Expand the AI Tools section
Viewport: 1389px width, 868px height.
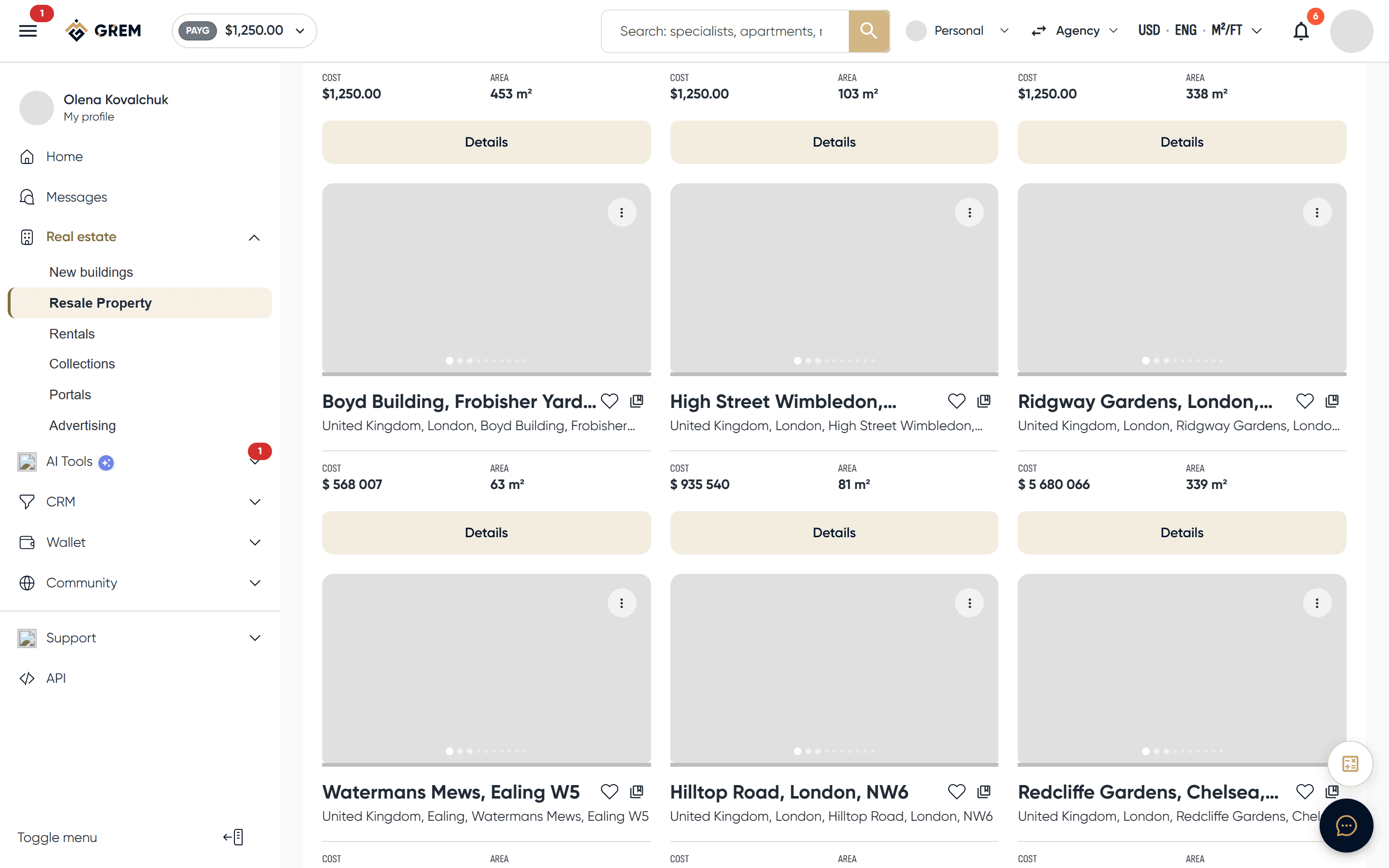(254, 462)
